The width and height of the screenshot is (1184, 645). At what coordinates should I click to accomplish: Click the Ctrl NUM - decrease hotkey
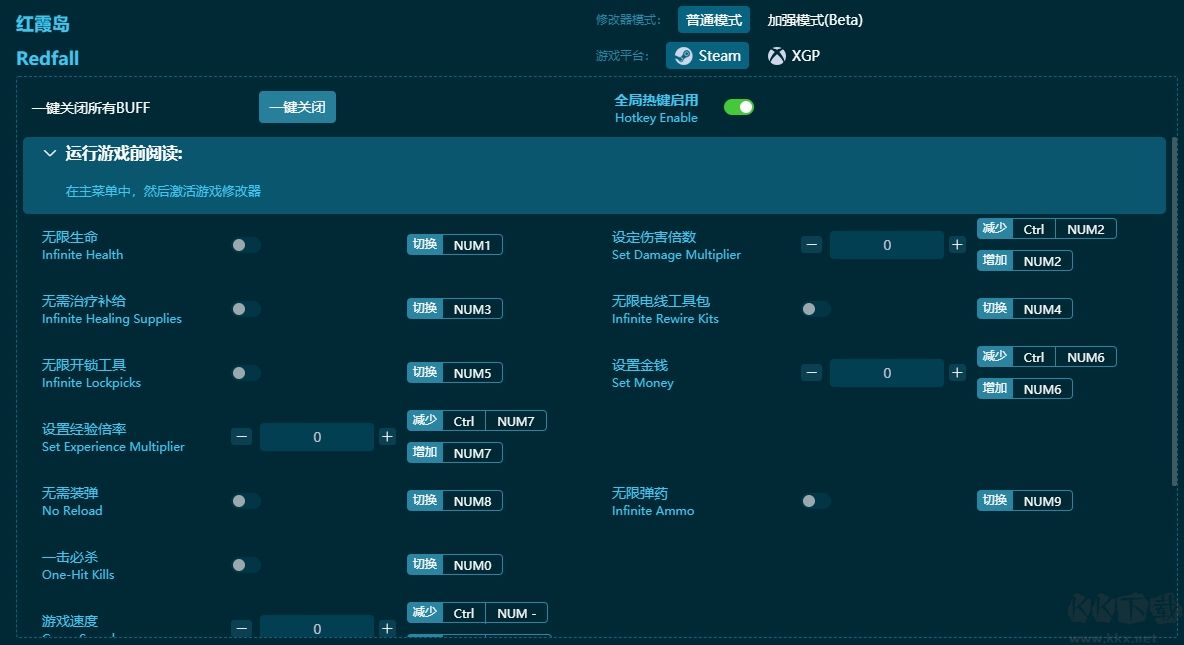click(x=477, y=613)
